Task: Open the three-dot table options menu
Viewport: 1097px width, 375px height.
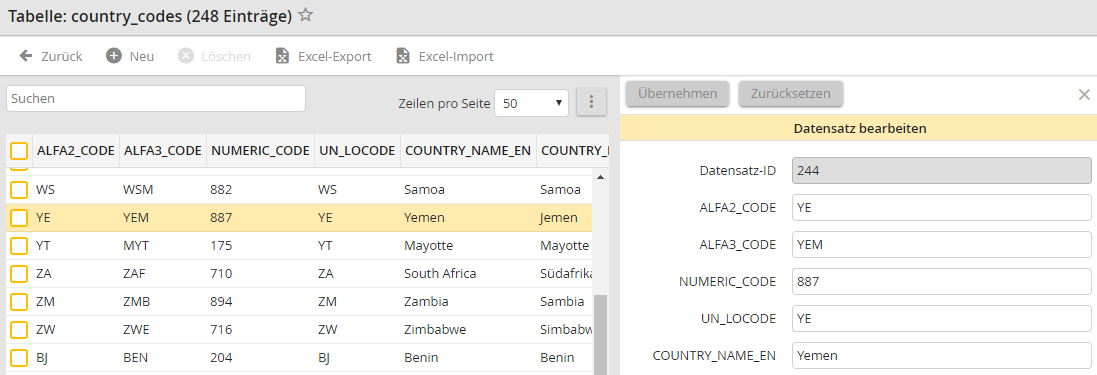Action: click(591, 102)
